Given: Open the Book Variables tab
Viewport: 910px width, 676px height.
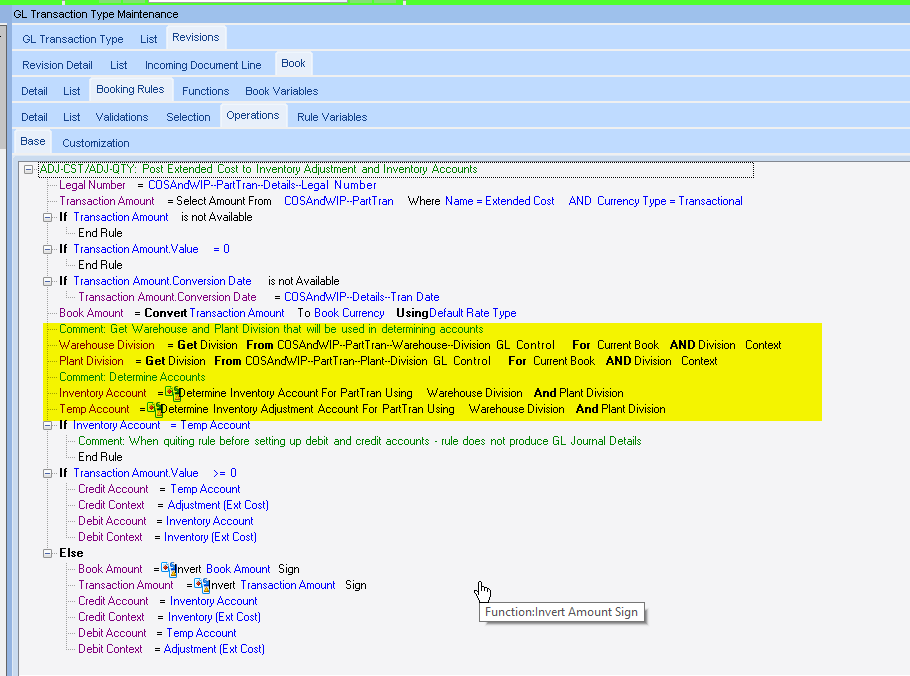Looking at the screenshot, I should [281, 91].
